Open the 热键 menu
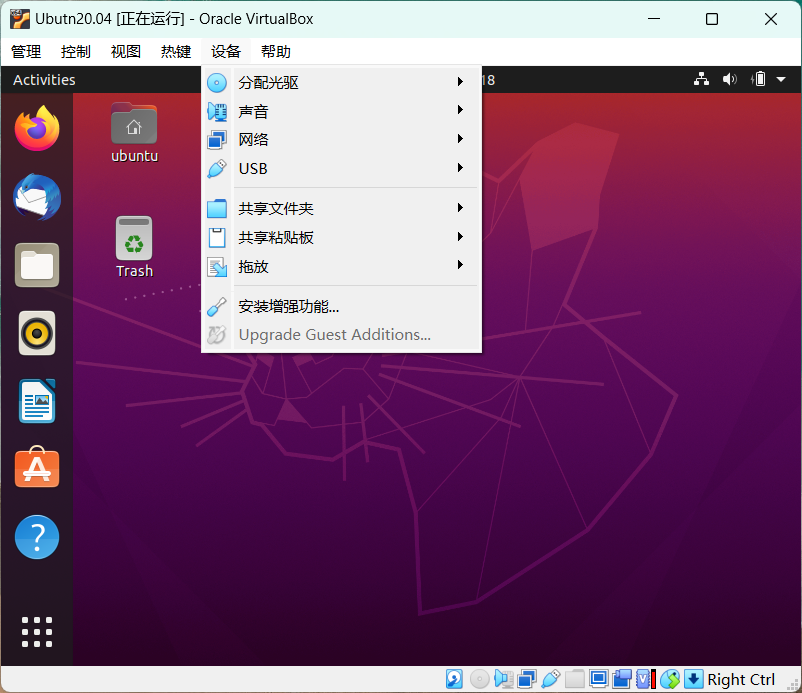The width and height of the screenshot is (802, 693). 176,52
